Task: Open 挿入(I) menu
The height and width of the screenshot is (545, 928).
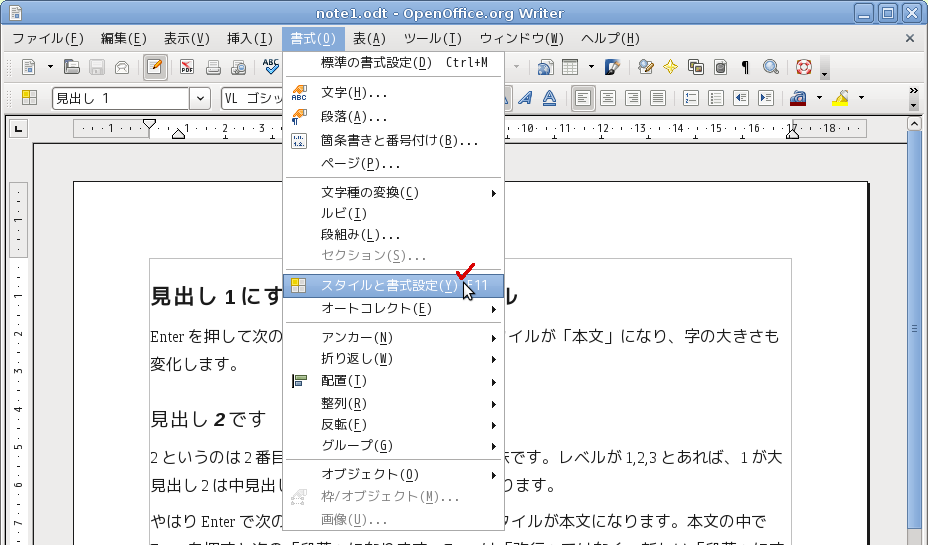Action: tap(250, 39)
